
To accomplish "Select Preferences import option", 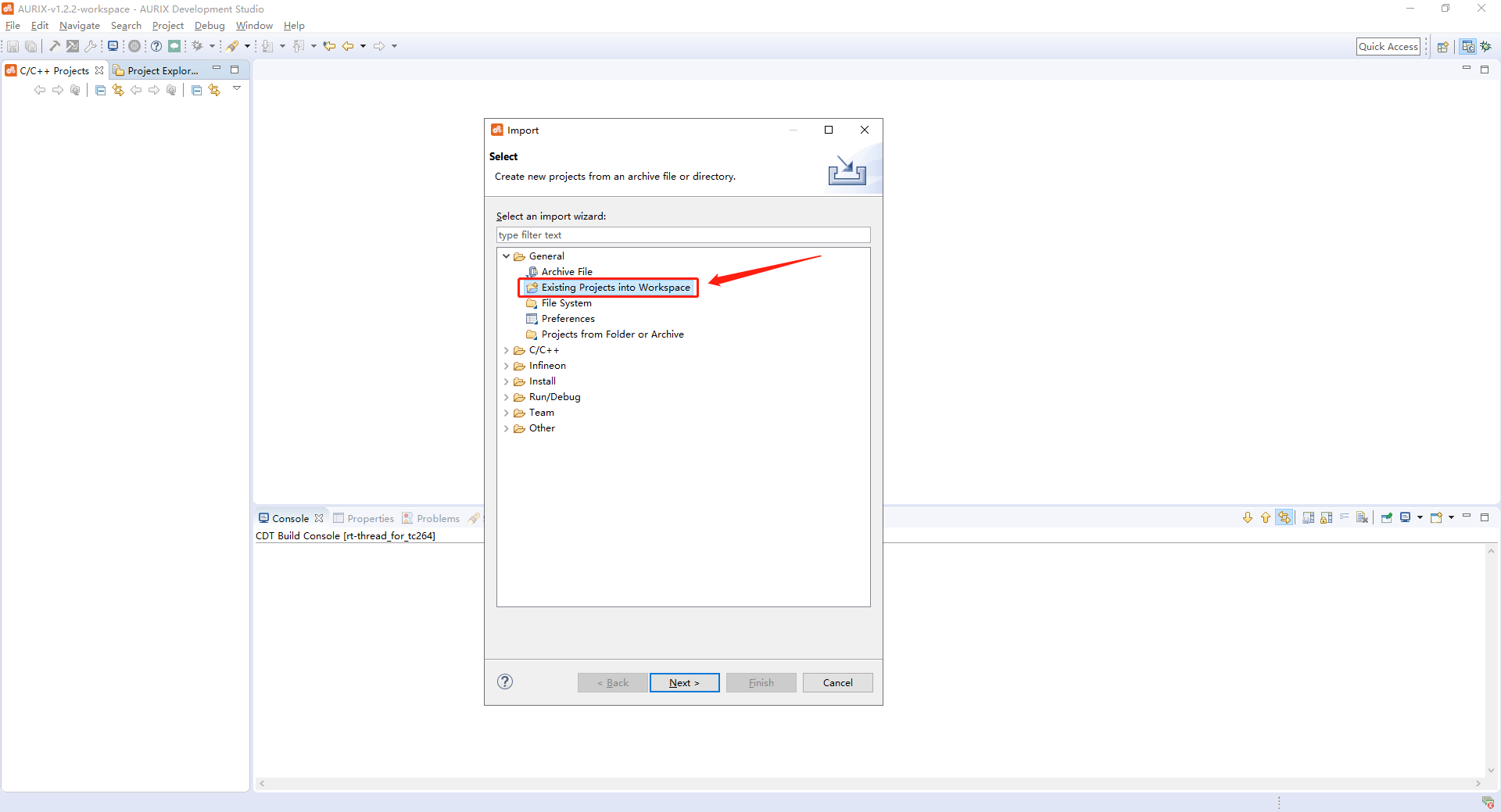I will (x=561, y=319).
